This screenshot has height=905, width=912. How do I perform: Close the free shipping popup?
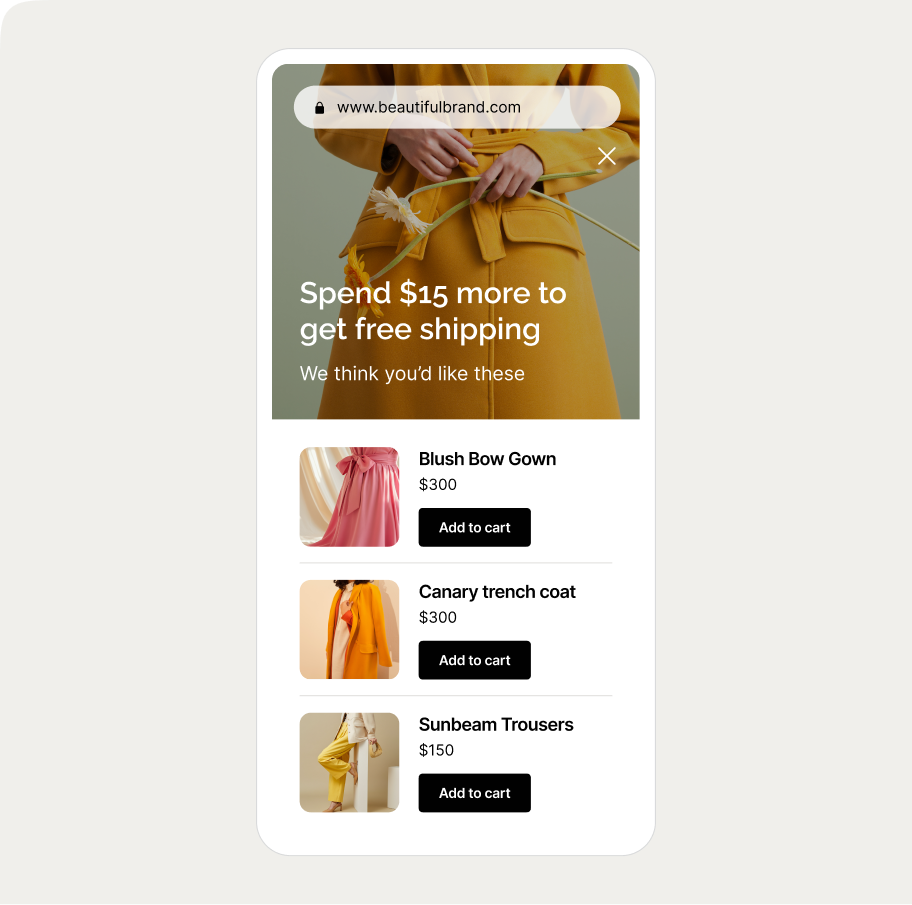click(607, 156)
